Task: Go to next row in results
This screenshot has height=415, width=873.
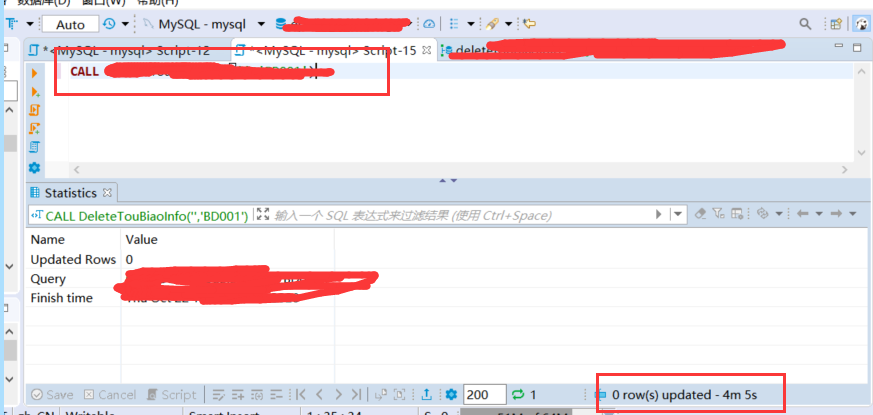Action: (338, 394)
